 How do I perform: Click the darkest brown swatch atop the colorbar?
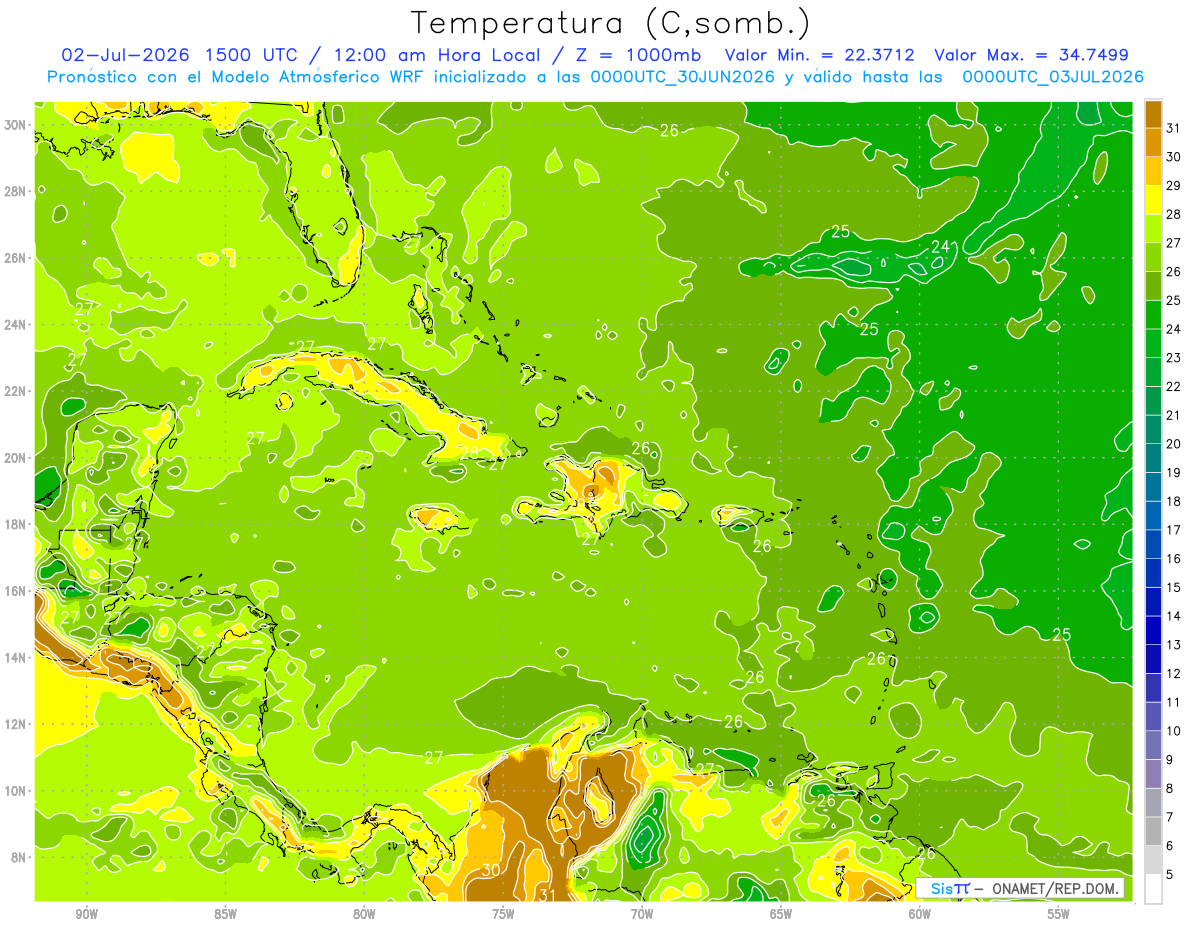point(1153,114)
